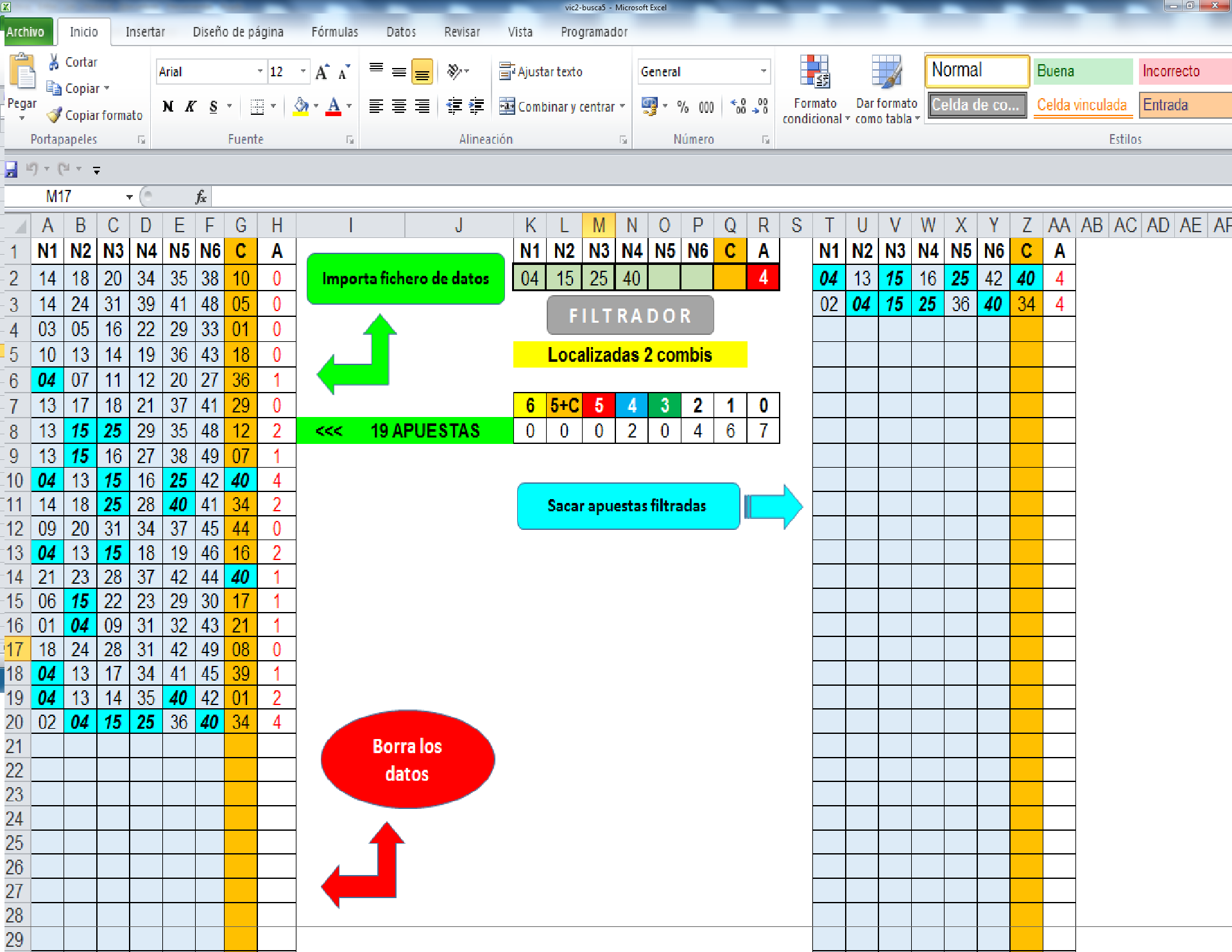Click Ajustar texto wrap button
The height and width of the screenshot is (952, 1232).
(541, 72)
